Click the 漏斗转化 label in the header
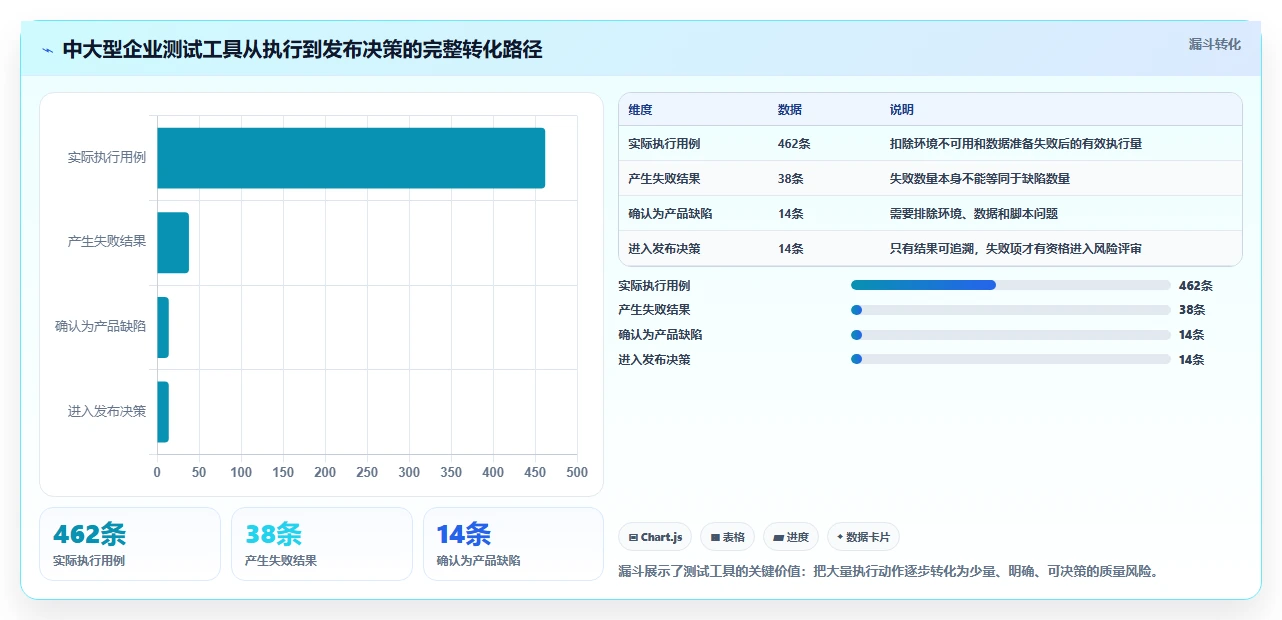 click(1214, 44)
